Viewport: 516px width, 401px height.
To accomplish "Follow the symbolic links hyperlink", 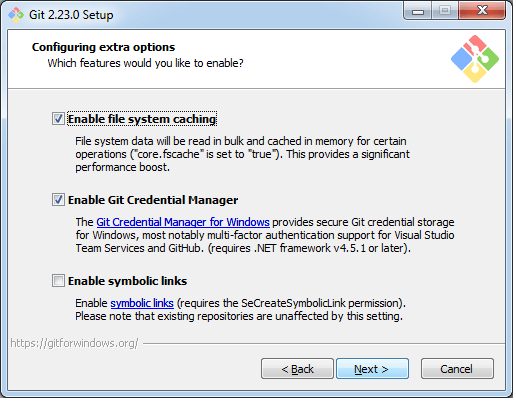I will (142, 303).
